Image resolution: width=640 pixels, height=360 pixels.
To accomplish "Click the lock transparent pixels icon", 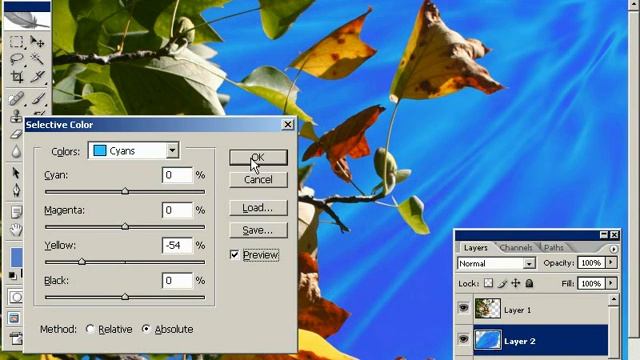I will (489, 283).
